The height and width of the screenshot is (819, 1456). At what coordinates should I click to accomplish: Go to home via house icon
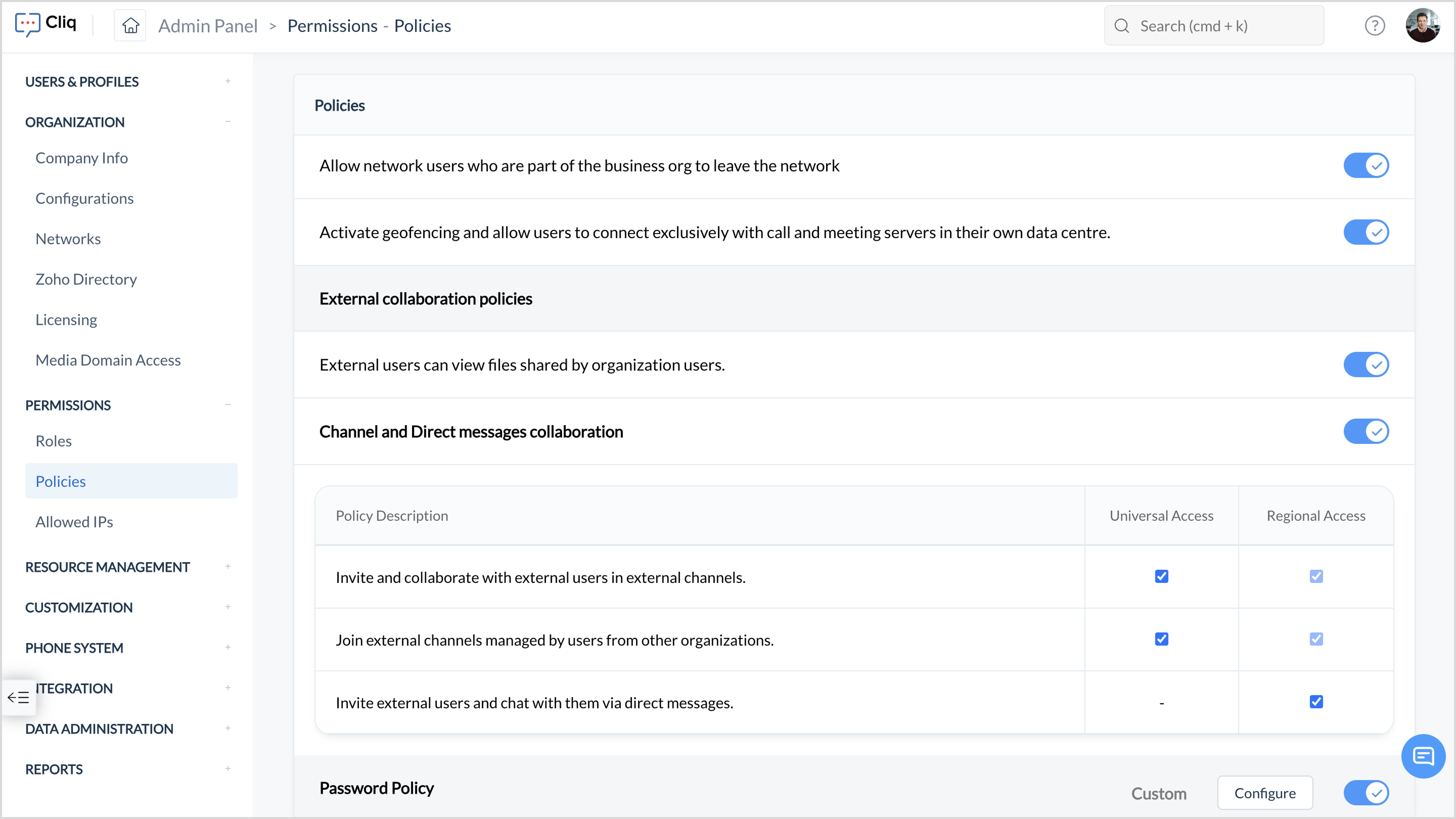click(x=130, y=25)
